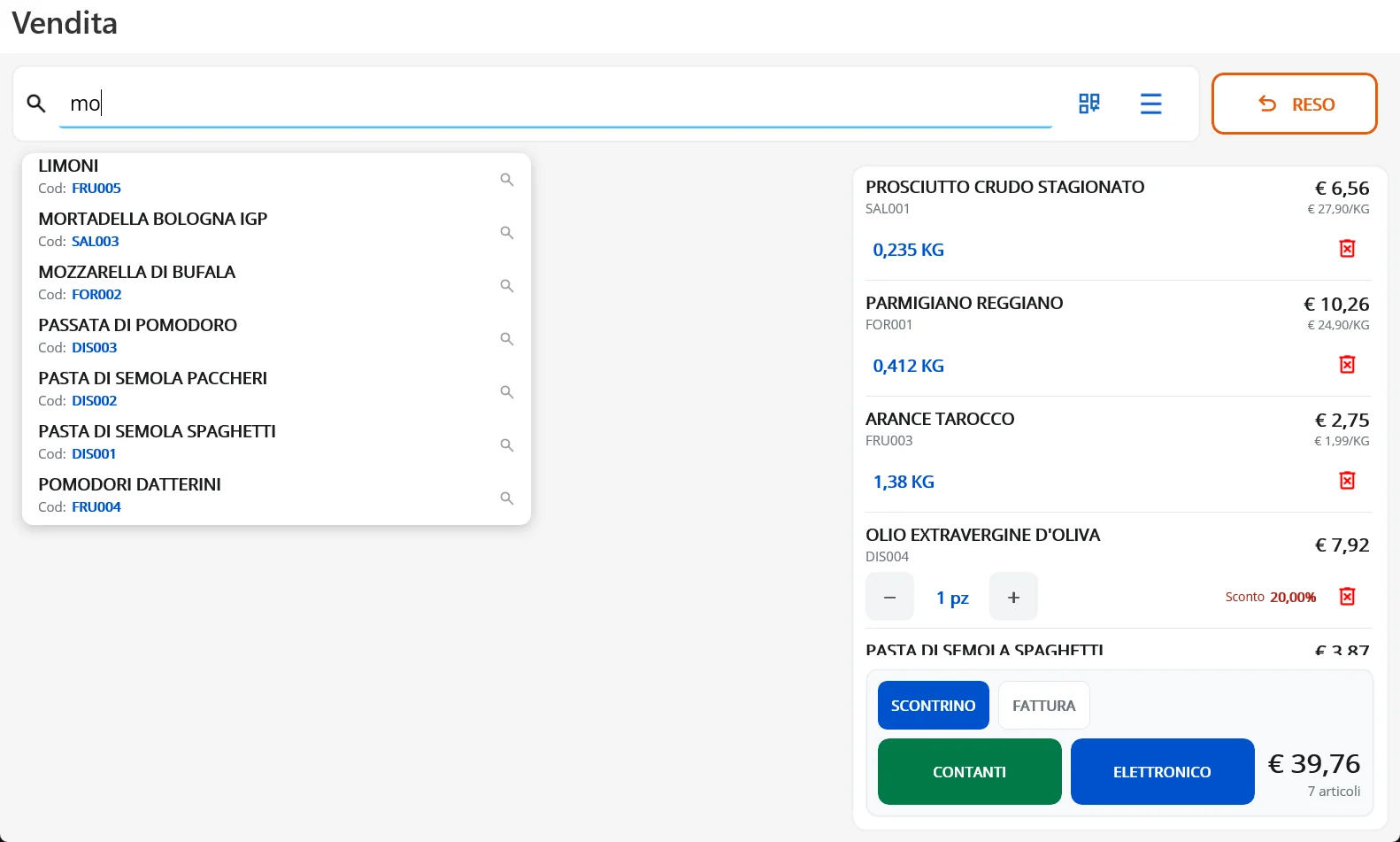Pay with ELETTRONICO
The height and width of the screenshot is (842, 1400).
[1163, 772]
